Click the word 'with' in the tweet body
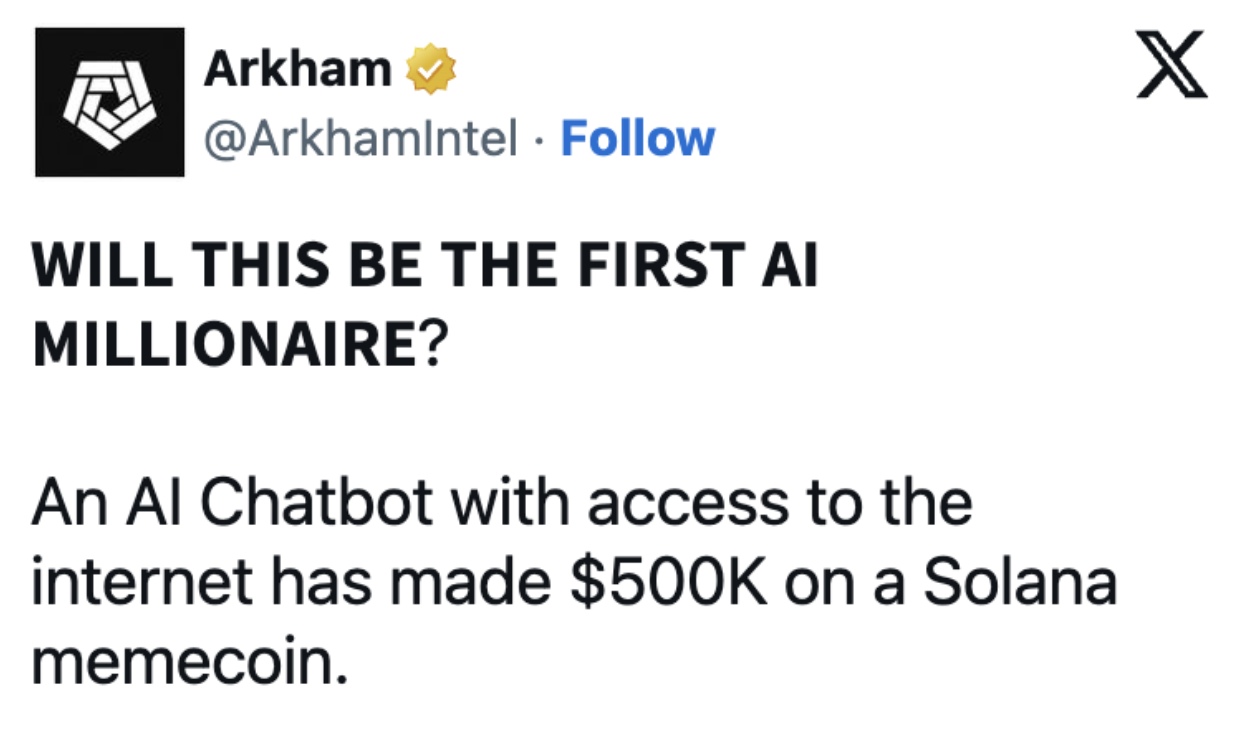The image size is (1244, 736). click(x=508, y=503)
